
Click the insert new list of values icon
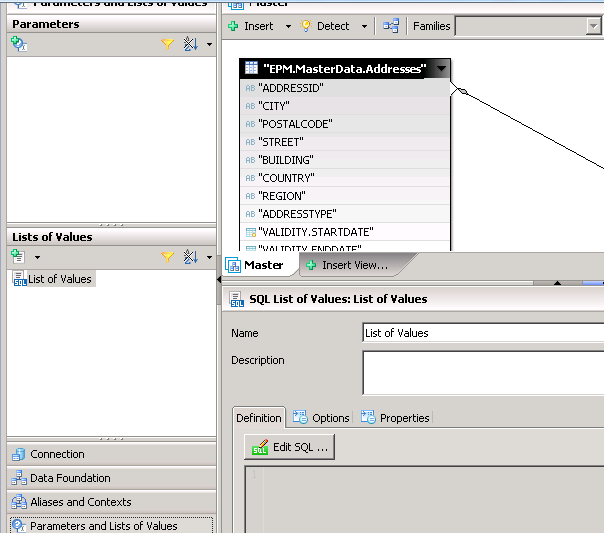pyautogui.click(x=18, y=256)
